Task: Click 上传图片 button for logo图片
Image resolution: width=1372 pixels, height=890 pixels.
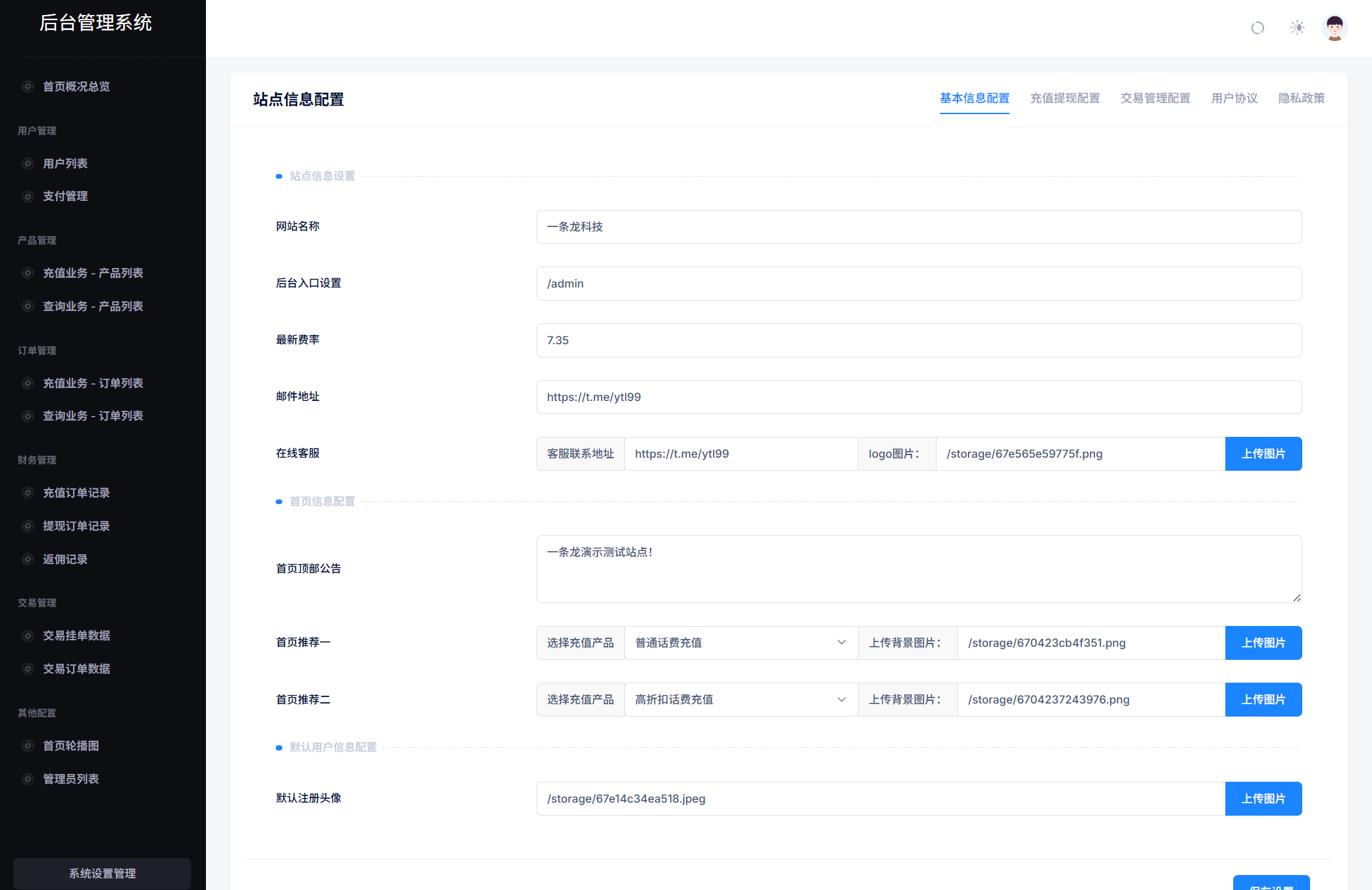Action: pos(1263,454)
